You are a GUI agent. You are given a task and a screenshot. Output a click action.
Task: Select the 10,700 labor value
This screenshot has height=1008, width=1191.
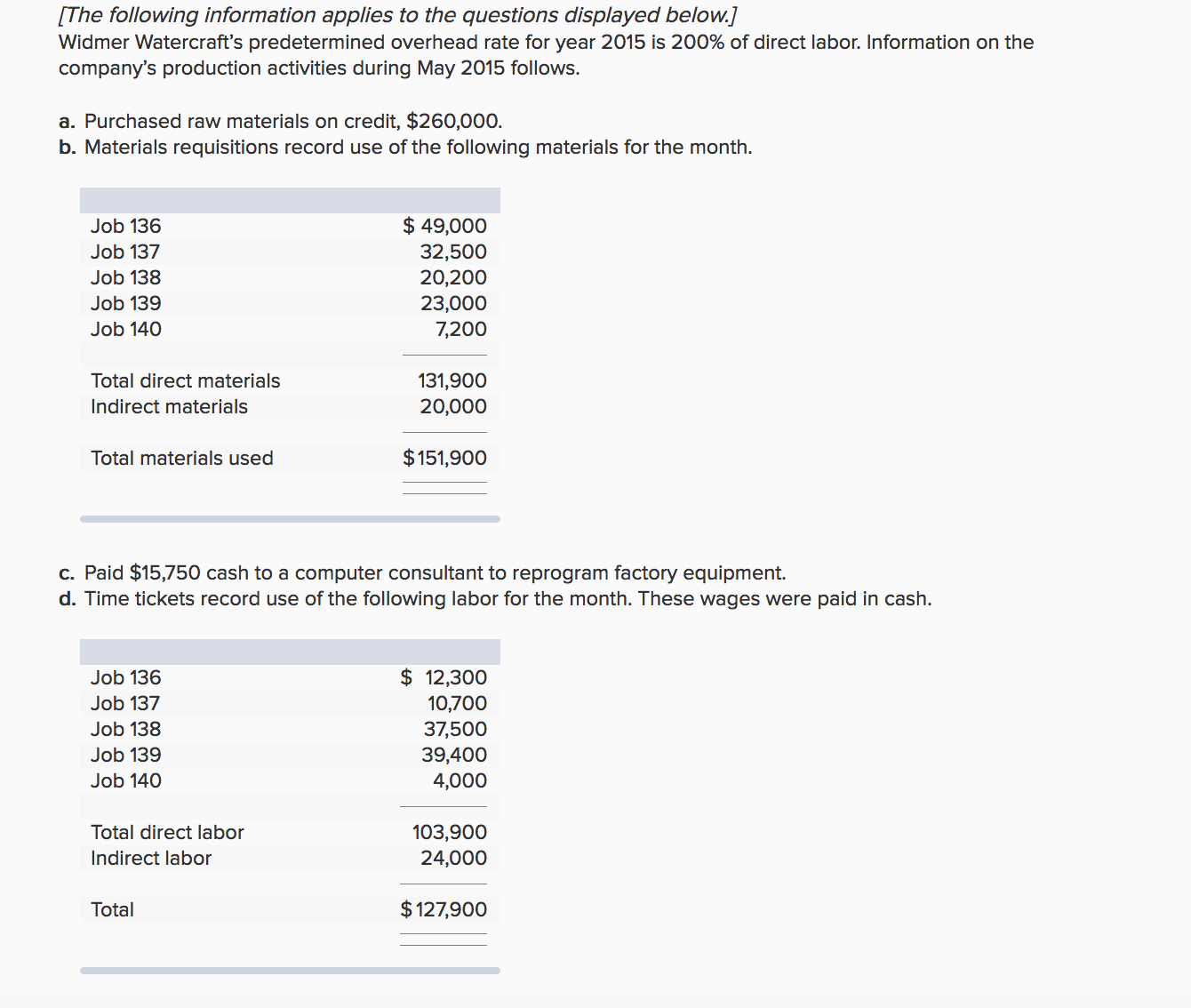pos(457,703)
